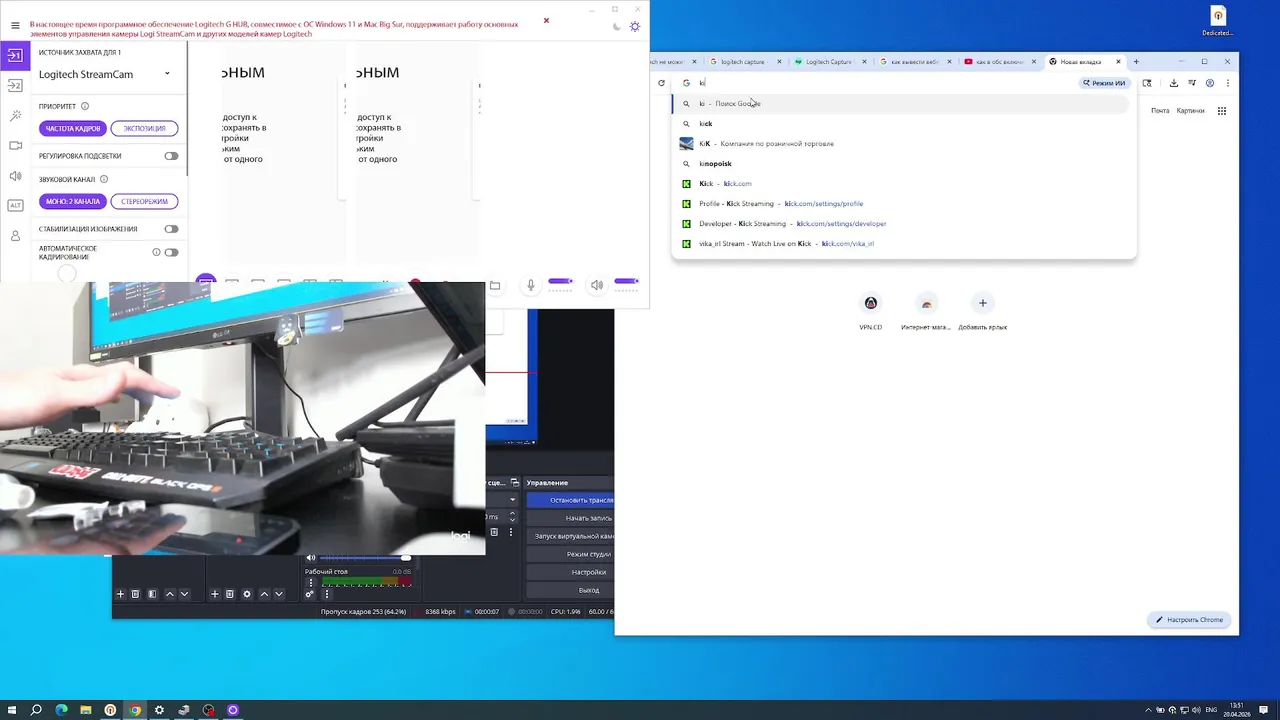Open advanced audio properties gears in OBS mixer
This screenshot has height=720, width=1280.
310,594
